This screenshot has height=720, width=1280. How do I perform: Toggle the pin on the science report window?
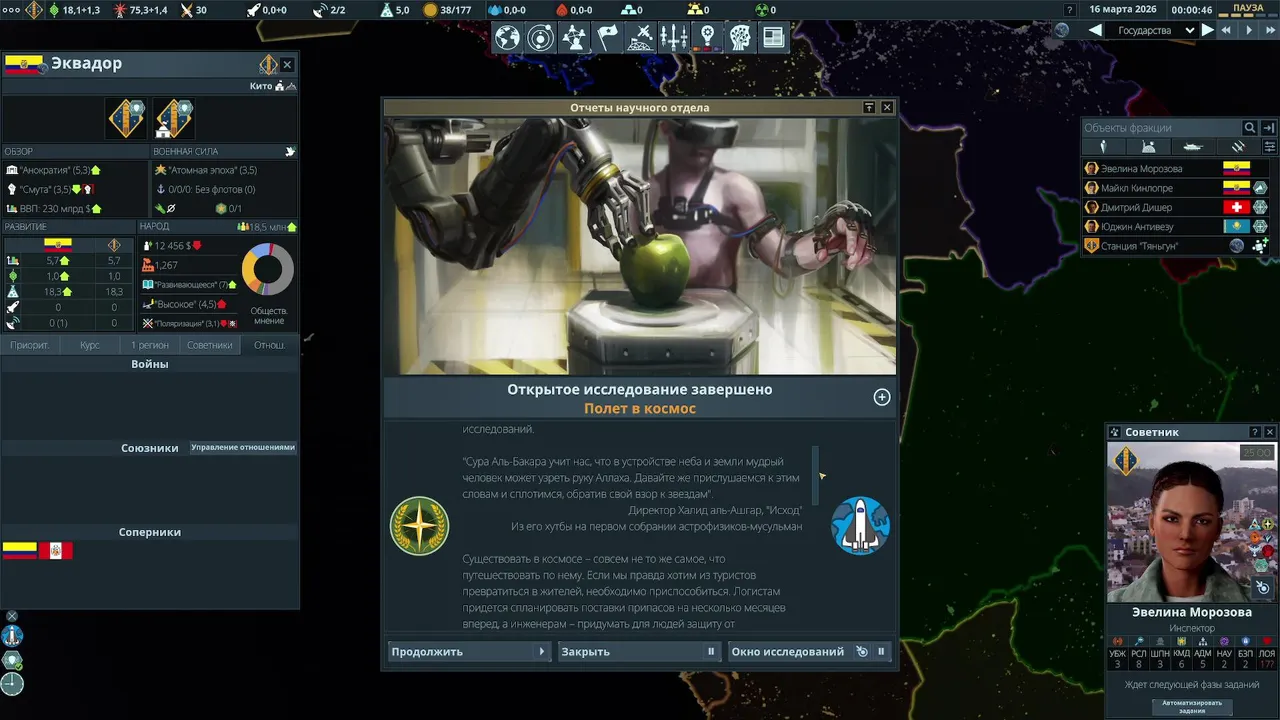coord(869,107)
